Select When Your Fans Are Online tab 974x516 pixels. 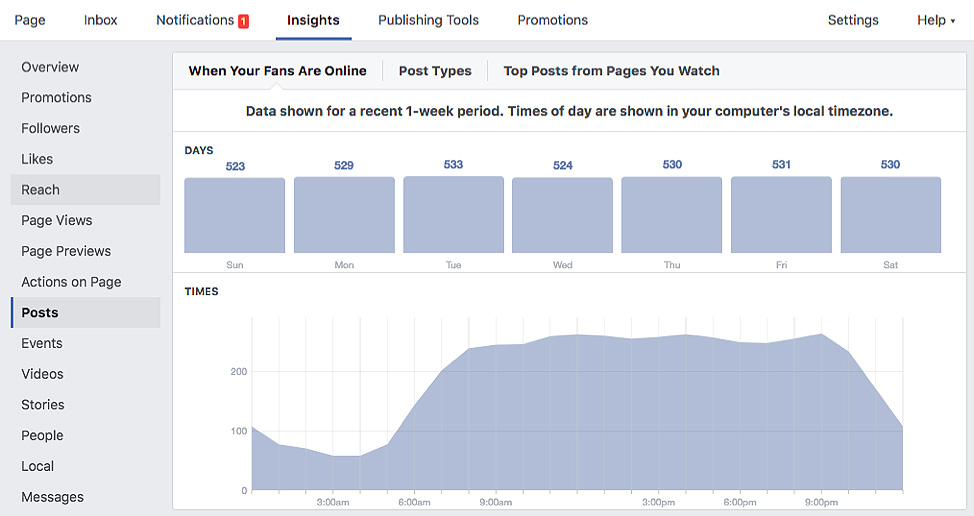[277, 71]
